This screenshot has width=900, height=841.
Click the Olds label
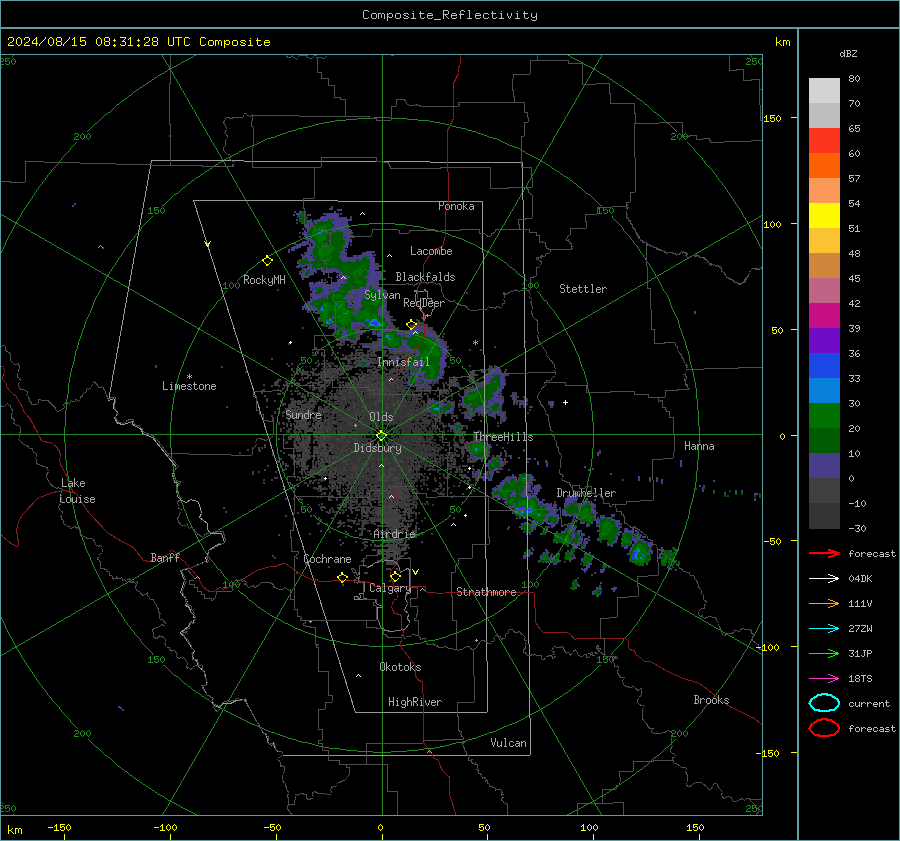point(381,417)
